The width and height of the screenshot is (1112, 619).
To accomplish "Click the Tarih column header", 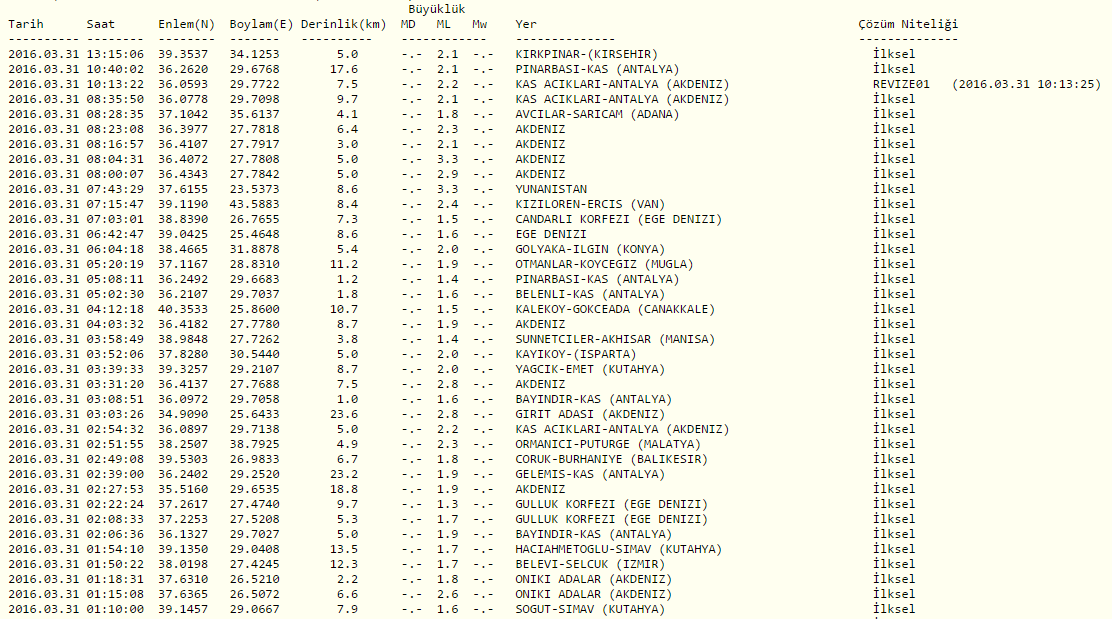I will 26,24.
